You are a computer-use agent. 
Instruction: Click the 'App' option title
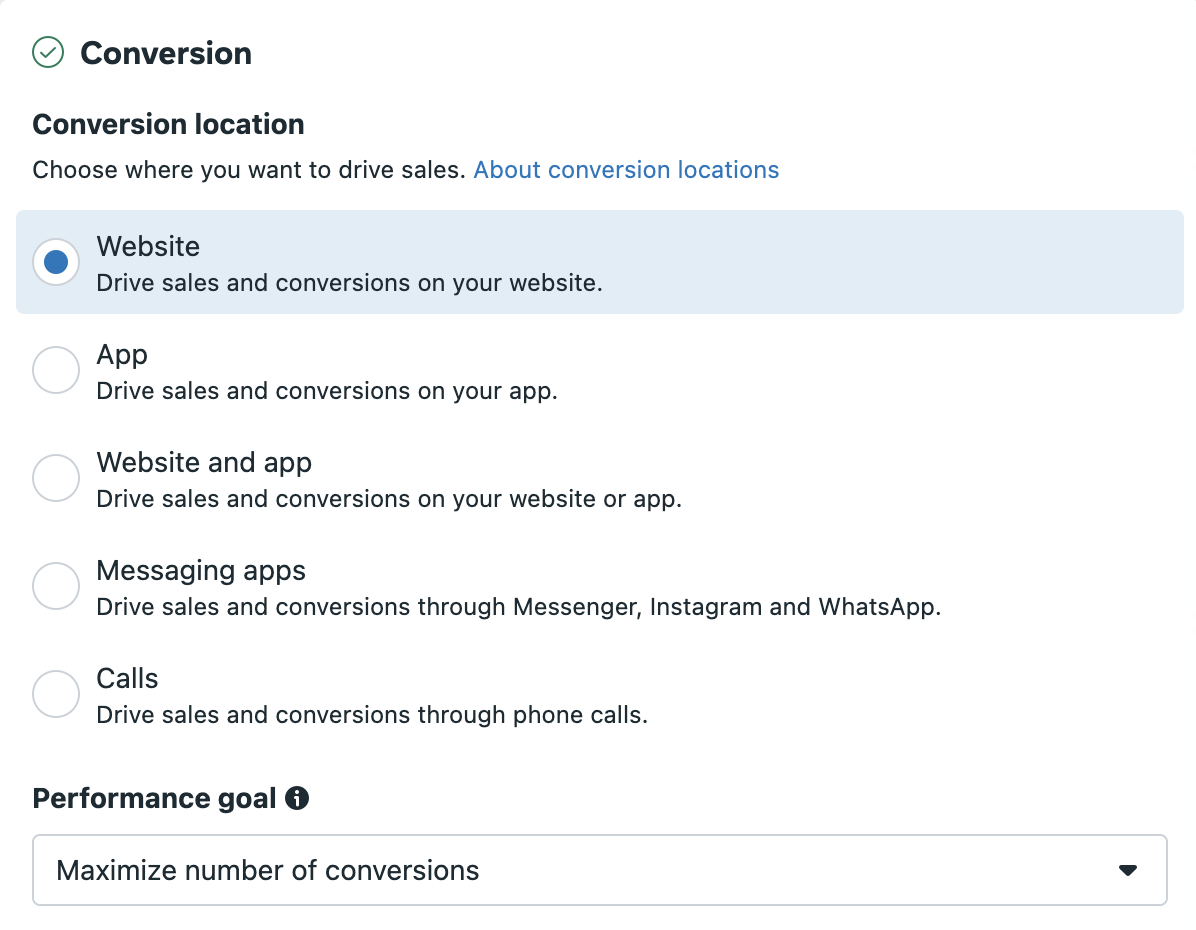click(122, 355)
